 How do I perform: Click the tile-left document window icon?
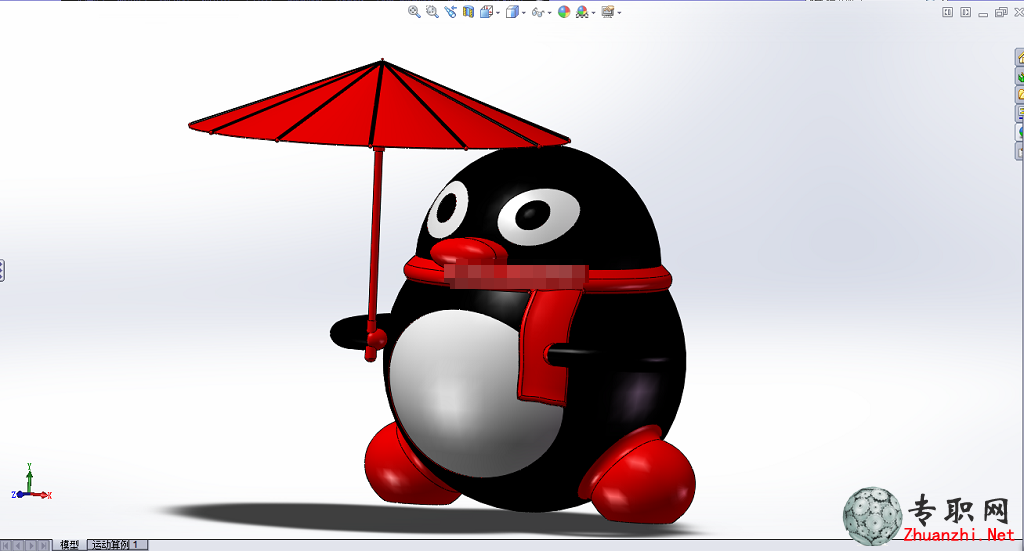(948, 12)
